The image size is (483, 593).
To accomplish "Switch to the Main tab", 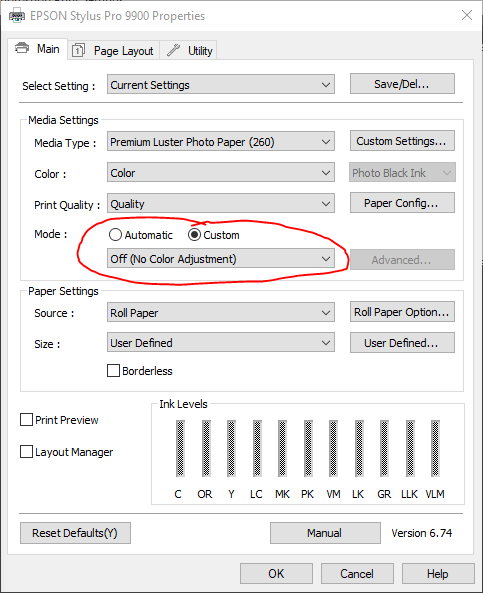I will pos(37,49).
